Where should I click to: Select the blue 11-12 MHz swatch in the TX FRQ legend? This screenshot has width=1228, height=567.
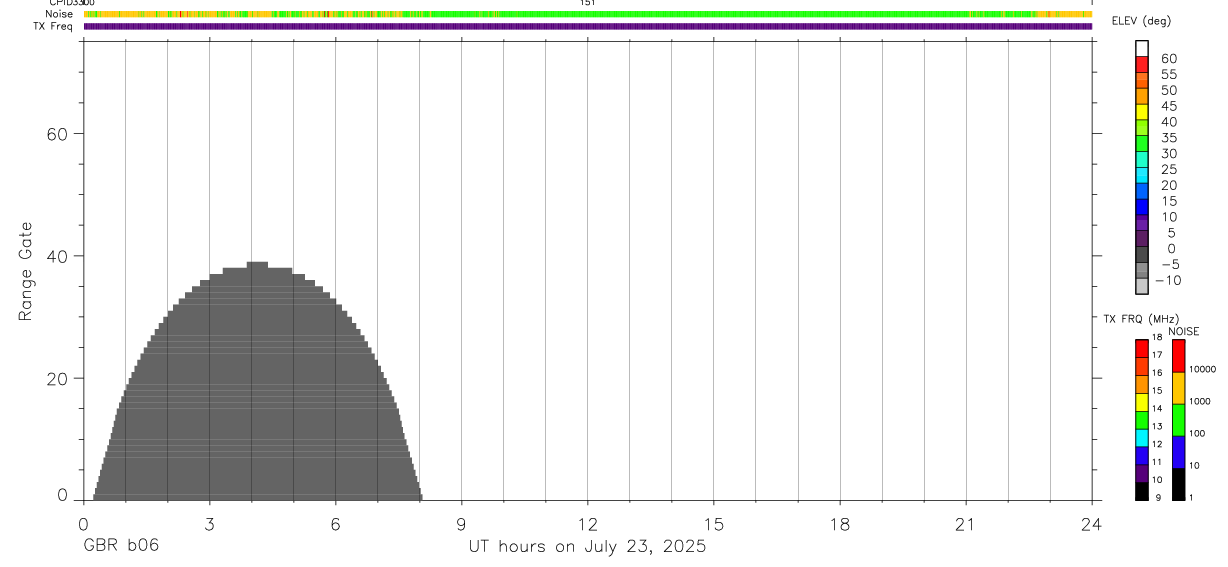click(1142, 456)
